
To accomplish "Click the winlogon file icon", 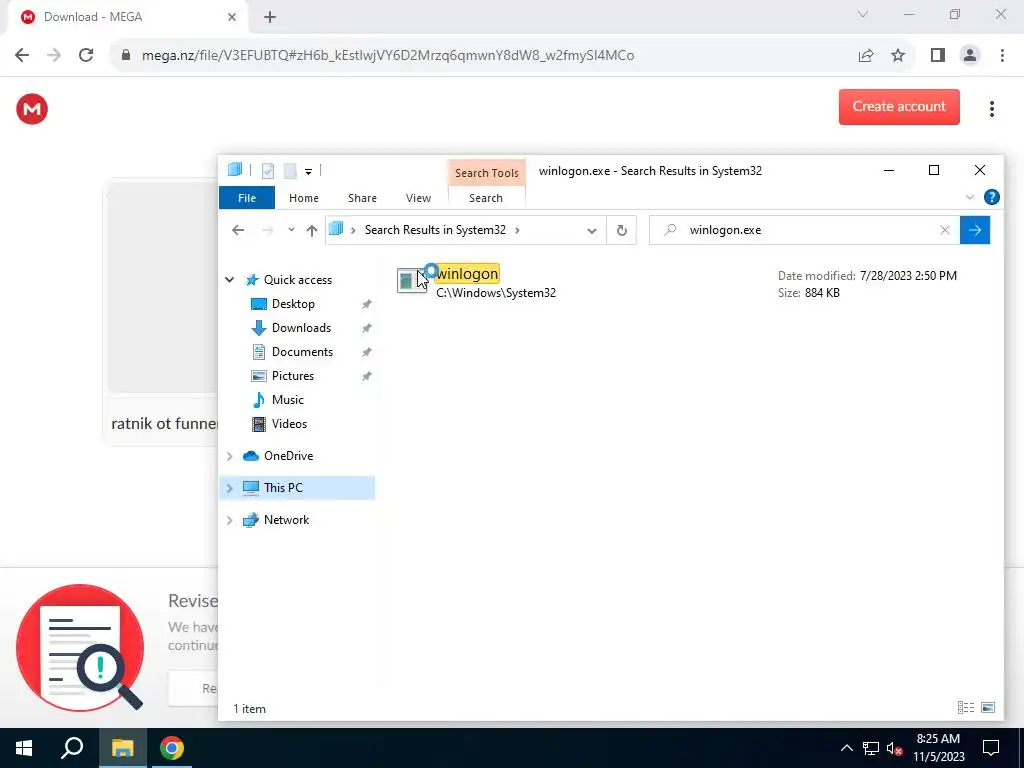I will [411, 281].
